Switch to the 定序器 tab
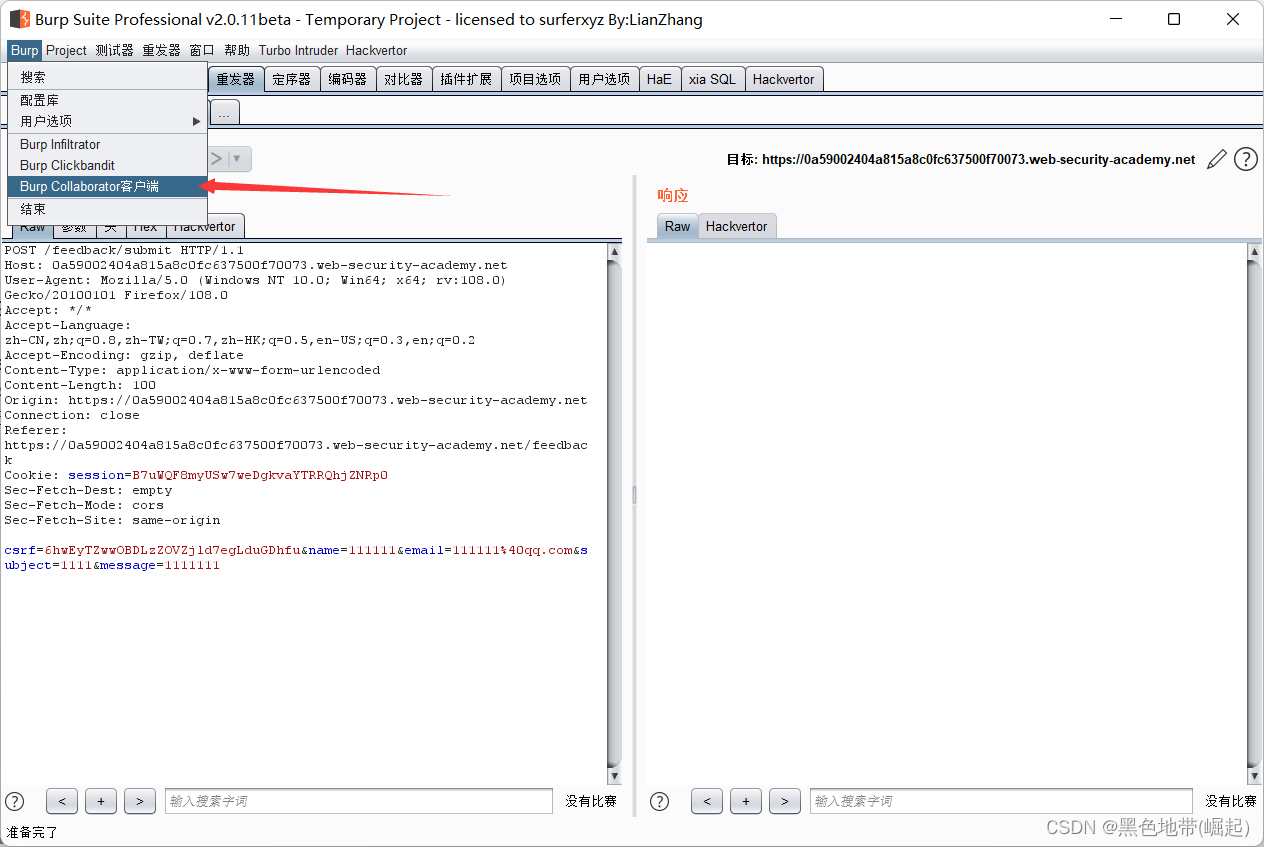Viewport: 1264px width, 847px height. point(292,79)
